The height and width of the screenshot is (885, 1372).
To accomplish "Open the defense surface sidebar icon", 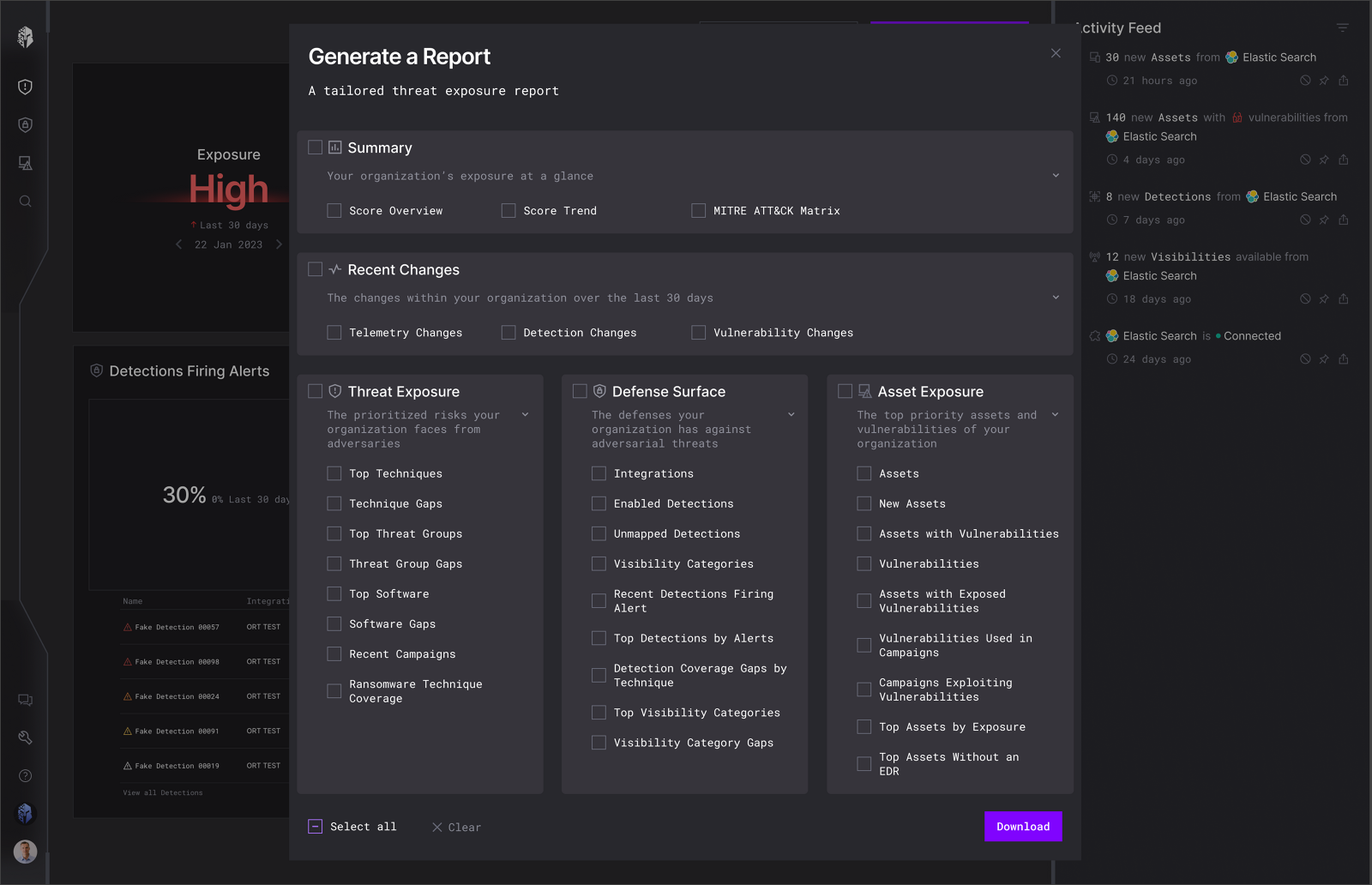I will [25, 125].
